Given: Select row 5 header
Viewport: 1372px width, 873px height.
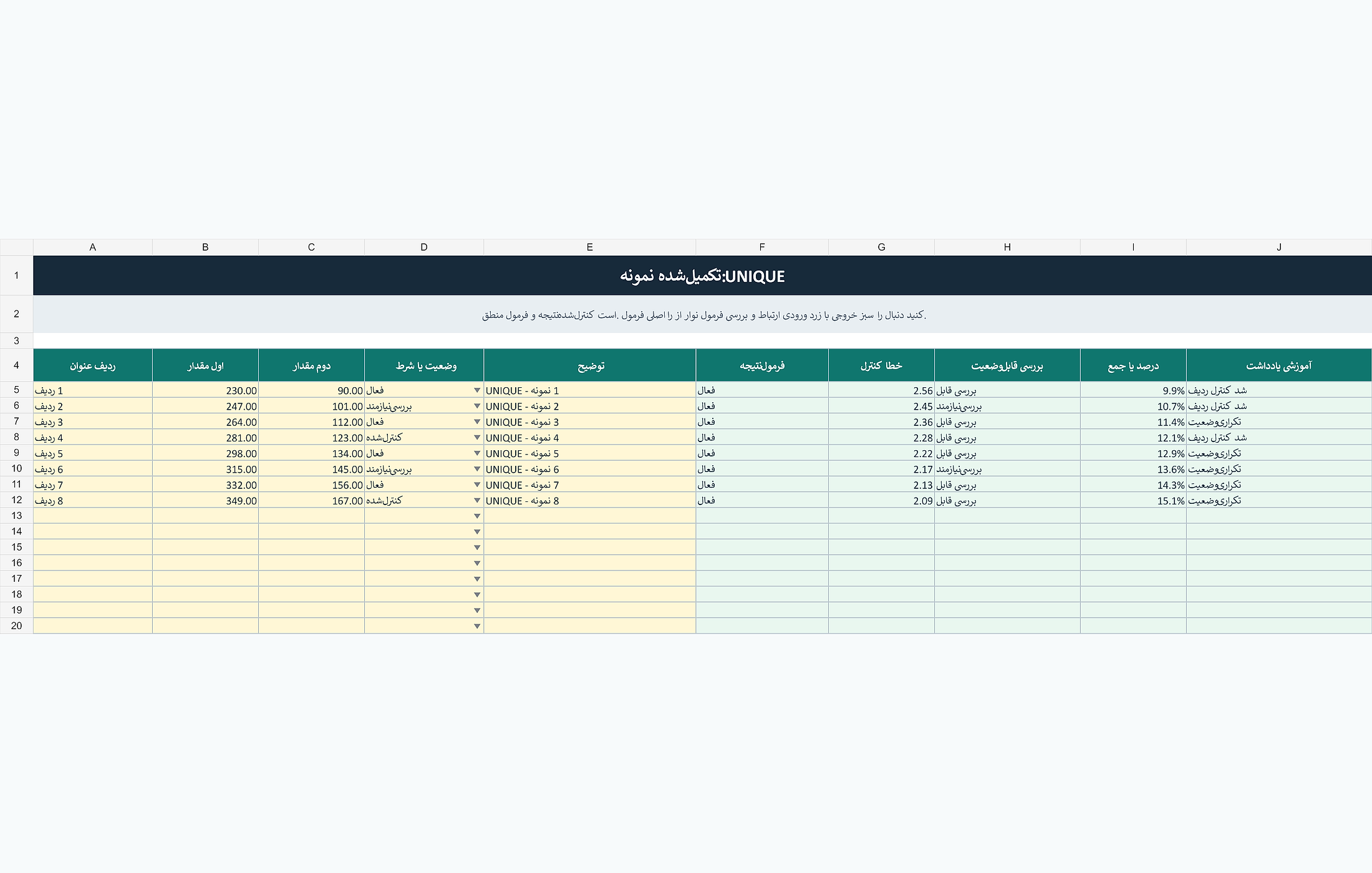Looking at the screenshot, I should [16, 390].
